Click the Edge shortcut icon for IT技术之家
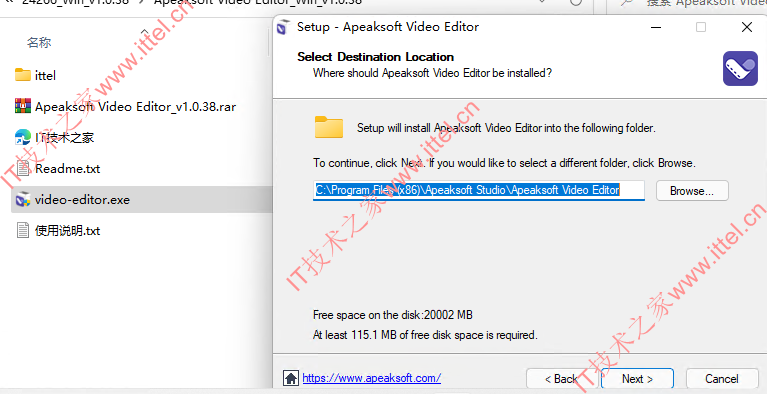Image resolution: width=767 pixels, height=394 pixels. coord(23,138)
